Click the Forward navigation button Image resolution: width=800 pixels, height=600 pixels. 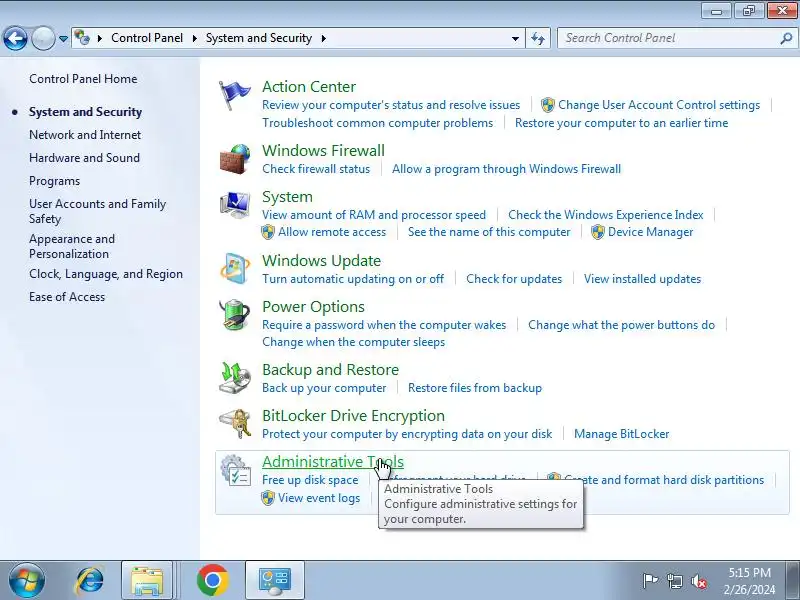coord(43,38)
